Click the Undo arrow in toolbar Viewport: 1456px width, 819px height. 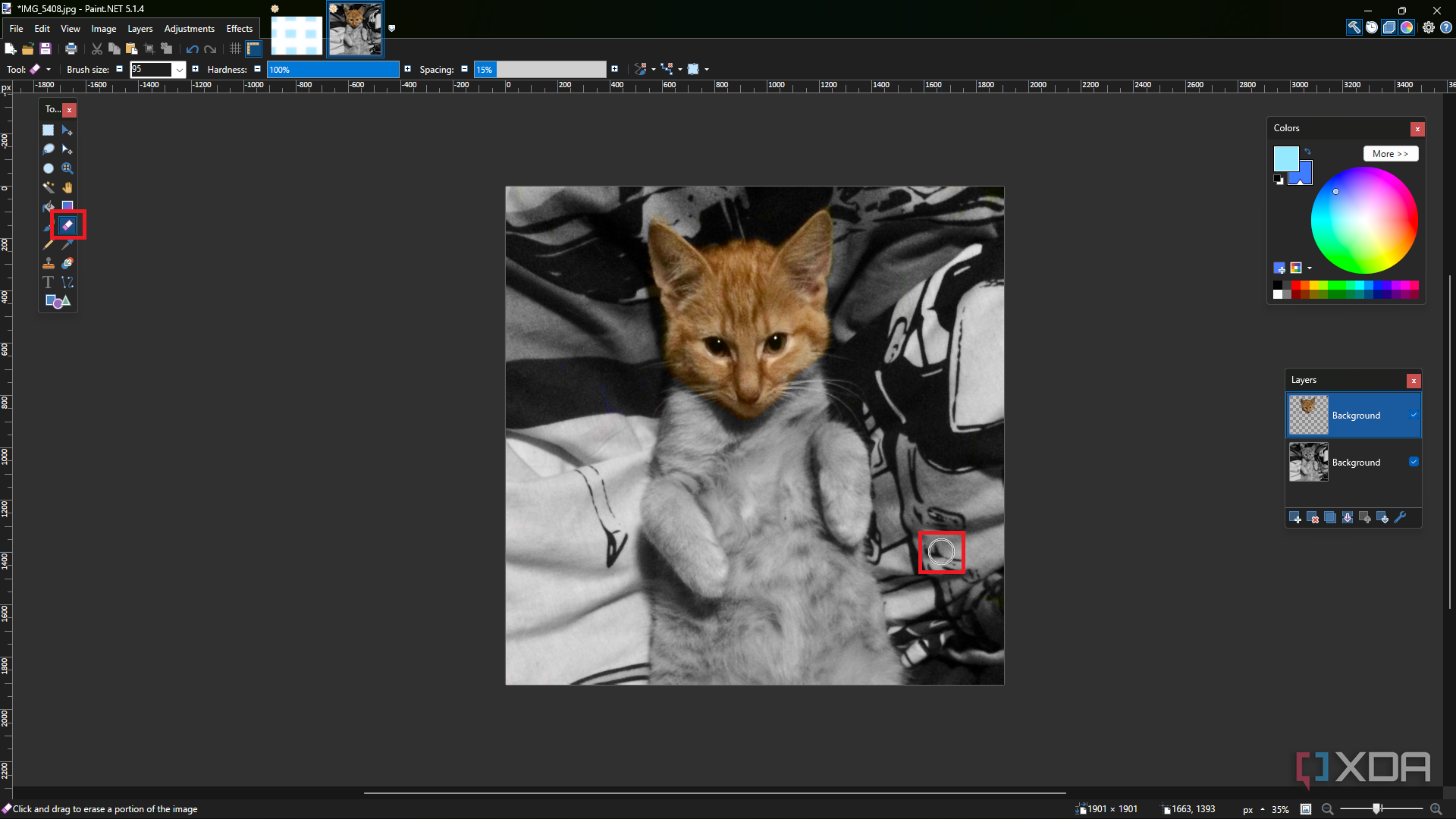click(x=192, y=49)
